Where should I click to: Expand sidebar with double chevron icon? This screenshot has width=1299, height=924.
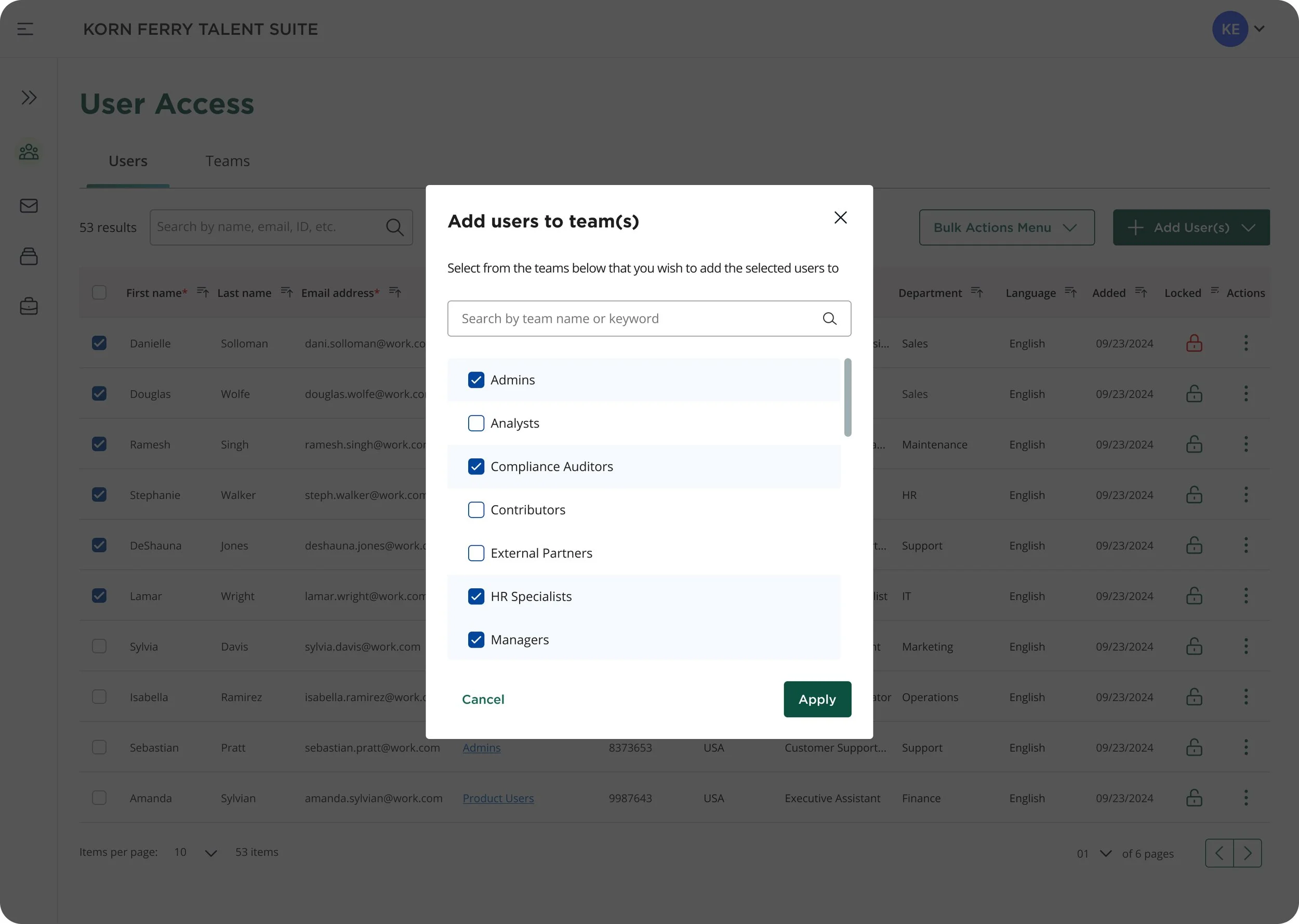(29, 97)
